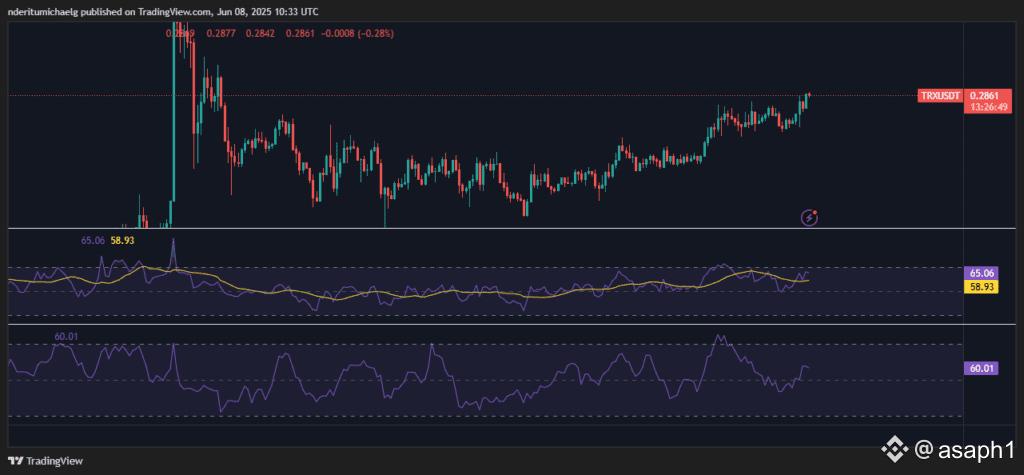Click the 65.06 RSI legend value
This screenshot has width=1024, height=475.
coord(91,240)
